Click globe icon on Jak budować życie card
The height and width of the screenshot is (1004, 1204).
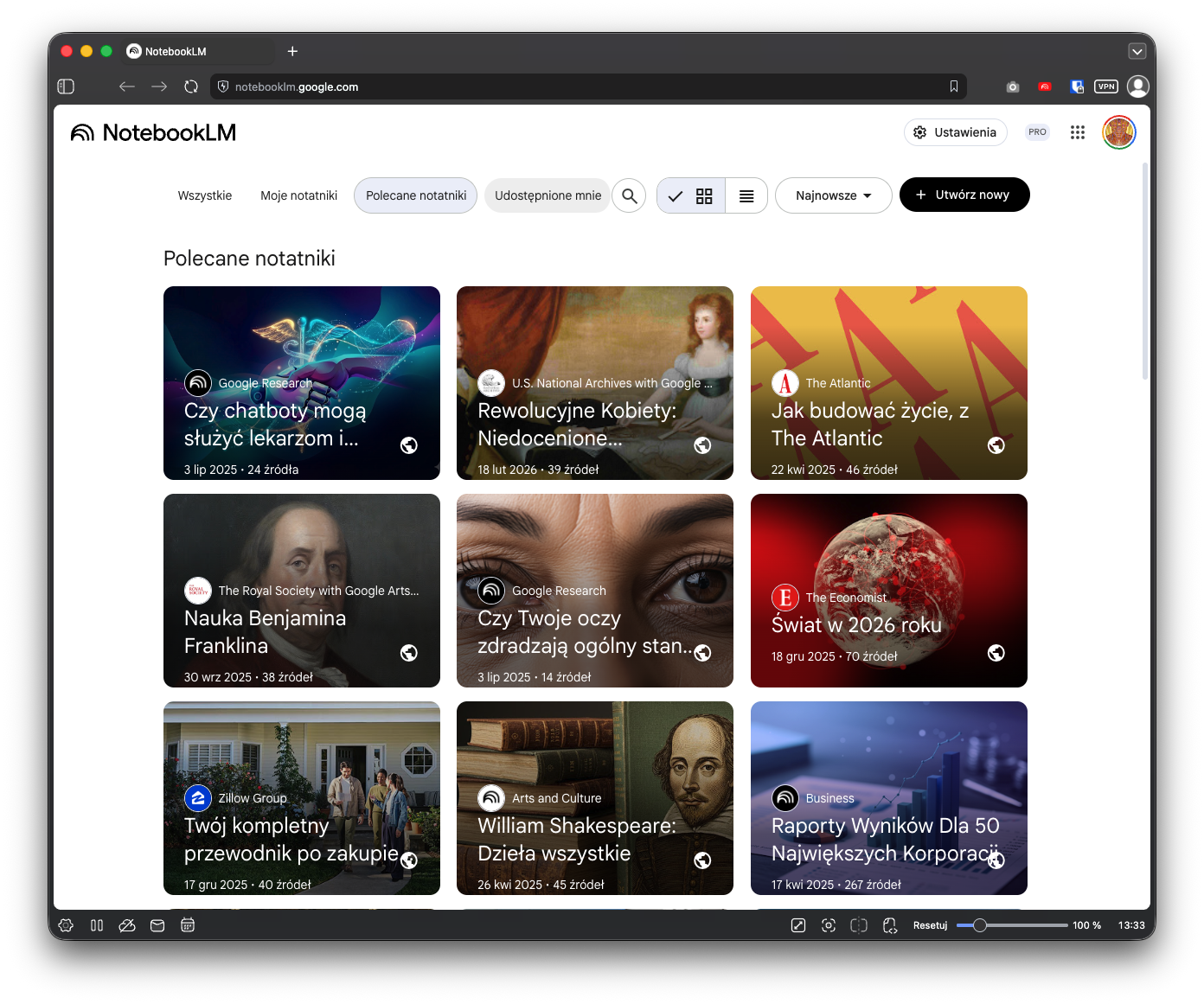click(x=996, y=445)
